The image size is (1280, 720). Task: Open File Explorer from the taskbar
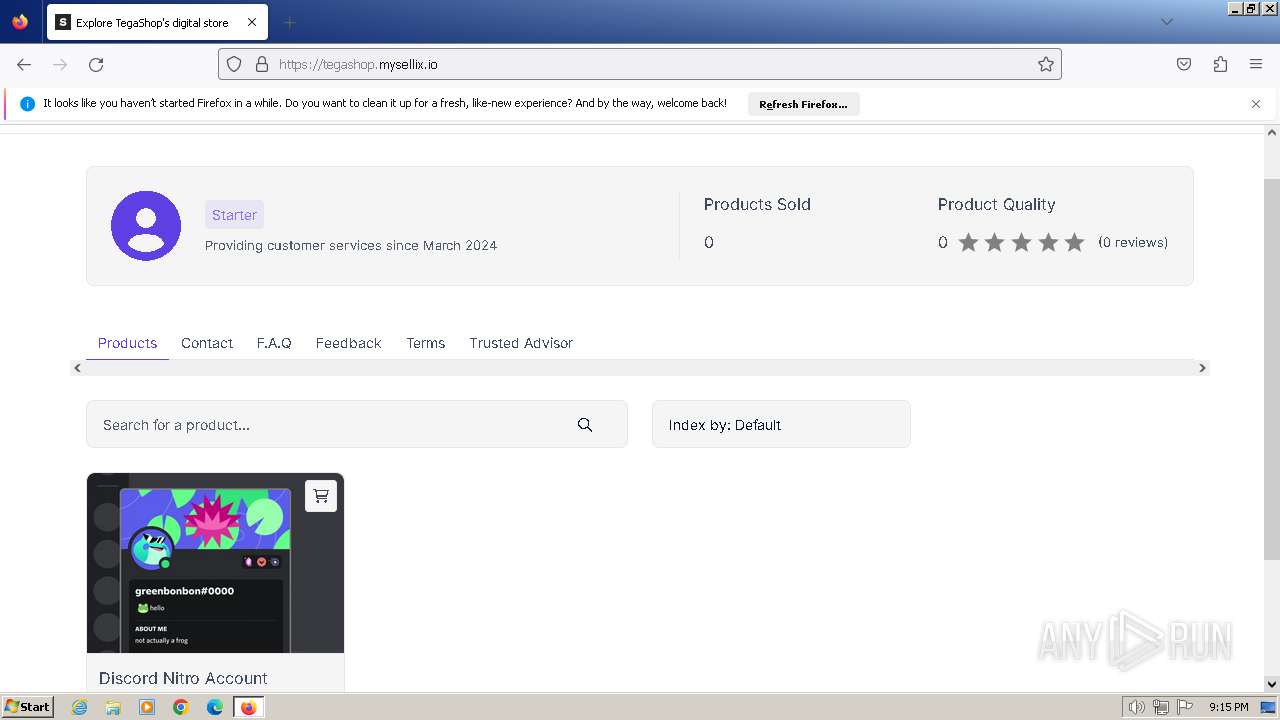tap(113, 707)
